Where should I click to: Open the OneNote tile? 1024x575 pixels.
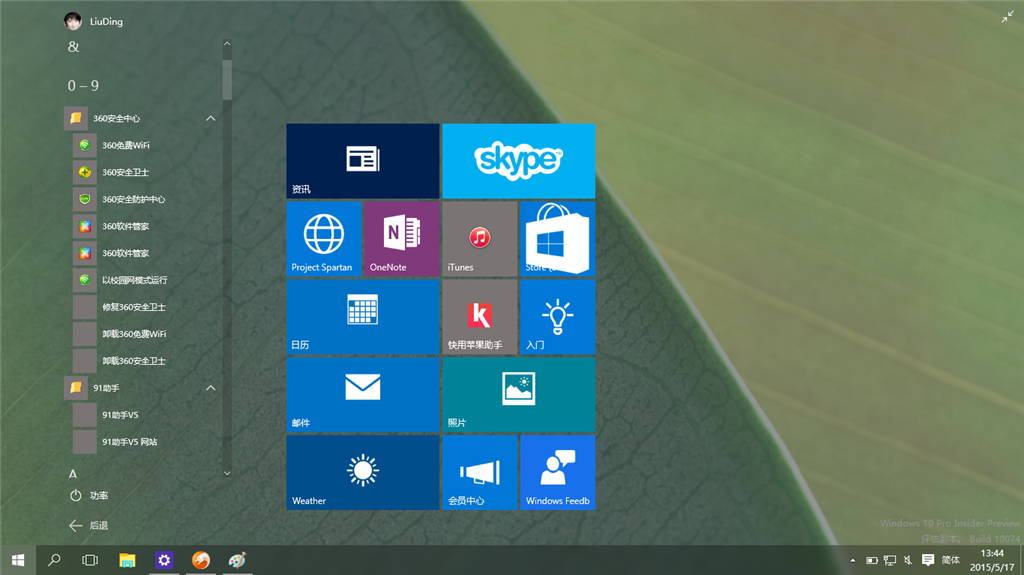coord(401,238)
